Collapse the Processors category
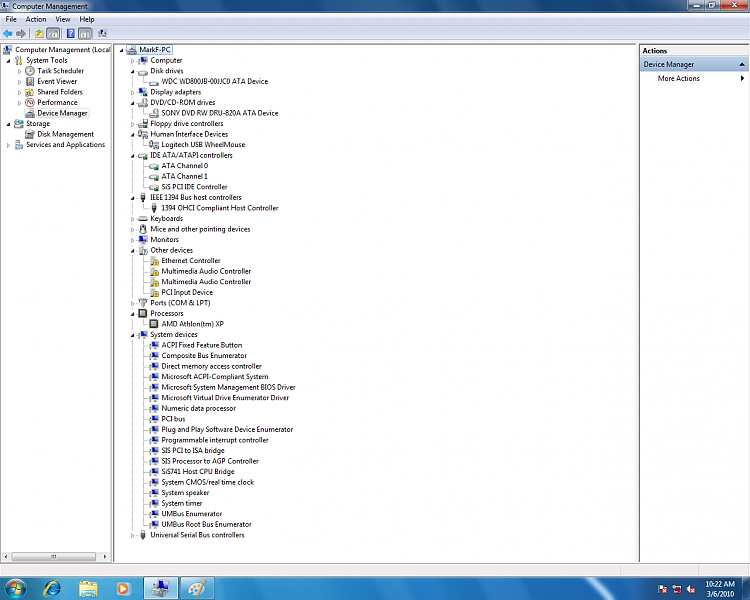Viewport: 750px width, 600px height. pyautogui.click(x=132, y=314)
